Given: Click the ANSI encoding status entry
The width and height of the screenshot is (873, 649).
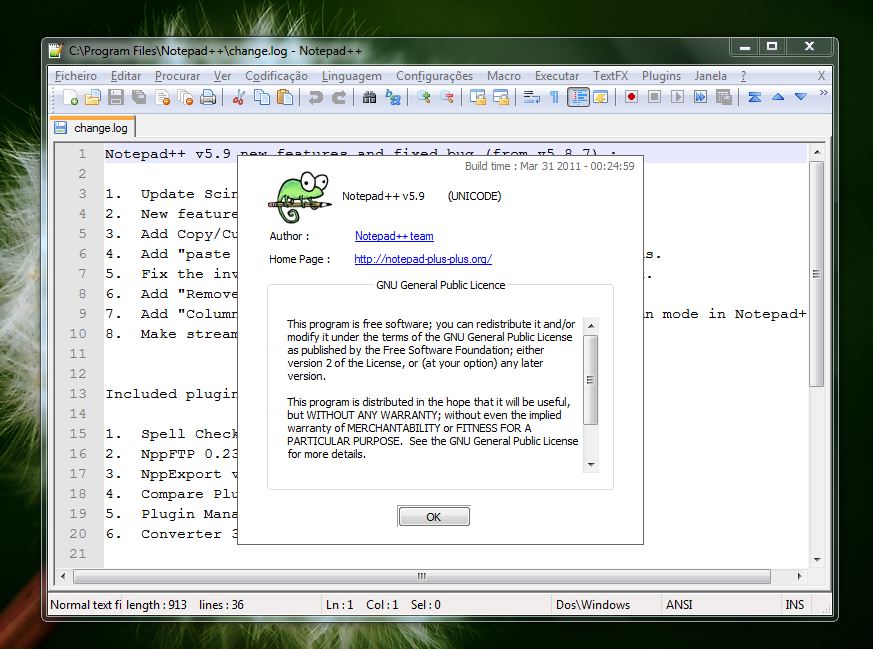Looking at the screenshot, I should click(679, 605).
